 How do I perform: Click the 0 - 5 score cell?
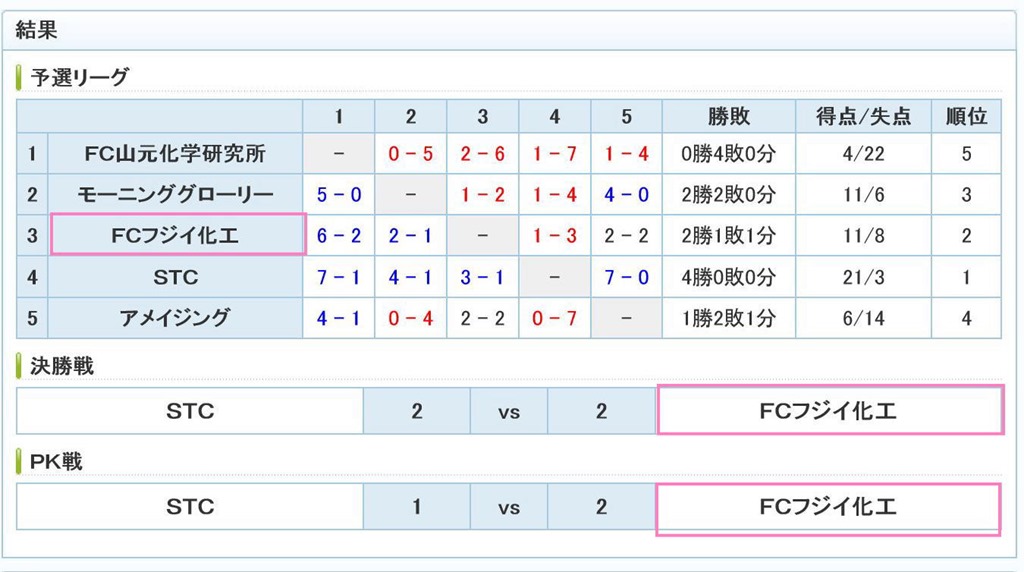tap(411, 153)
